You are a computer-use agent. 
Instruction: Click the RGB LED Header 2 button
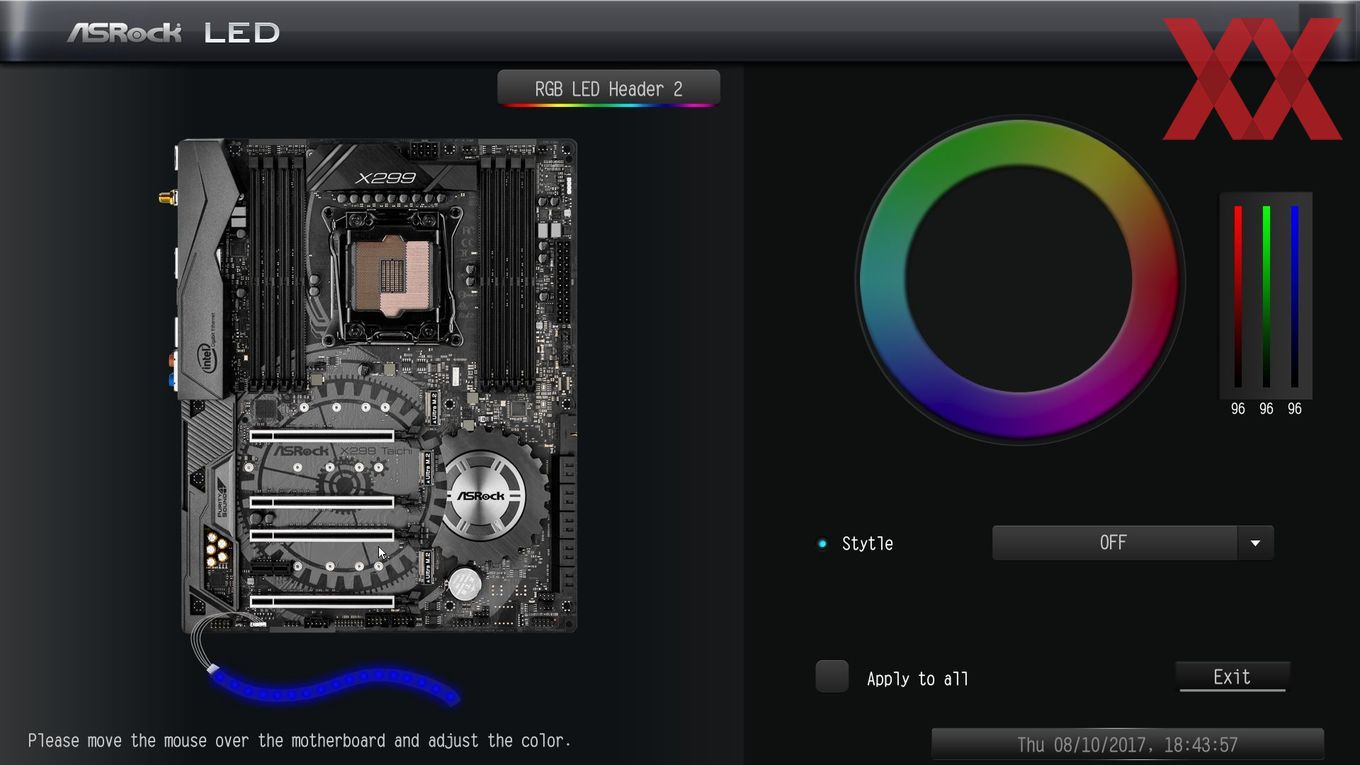608,89
